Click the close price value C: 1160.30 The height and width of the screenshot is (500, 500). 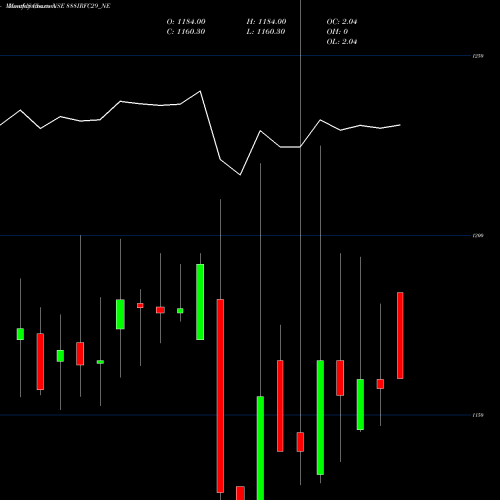tap(186, 32)
